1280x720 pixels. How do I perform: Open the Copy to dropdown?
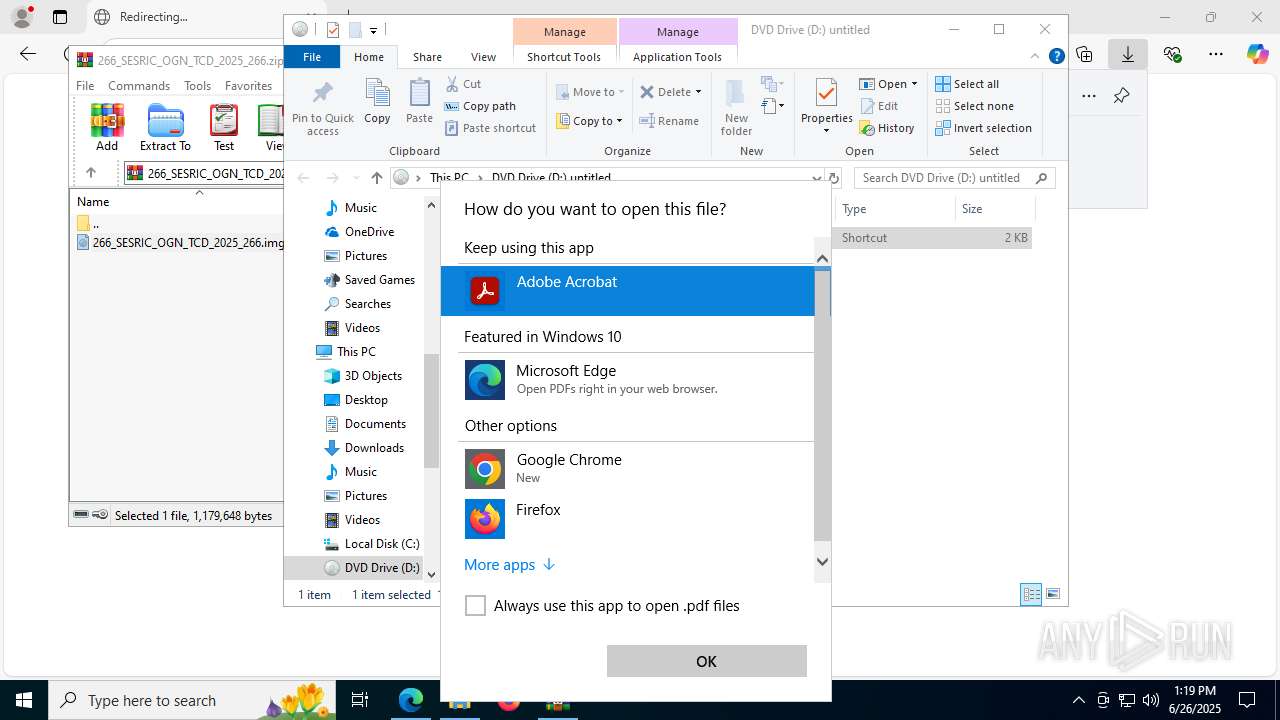click(x=589, y=121)
